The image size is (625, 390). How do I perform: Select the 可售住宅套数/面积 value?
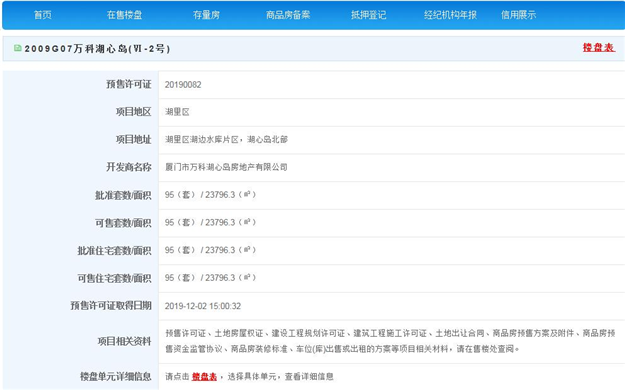(210, 278)
